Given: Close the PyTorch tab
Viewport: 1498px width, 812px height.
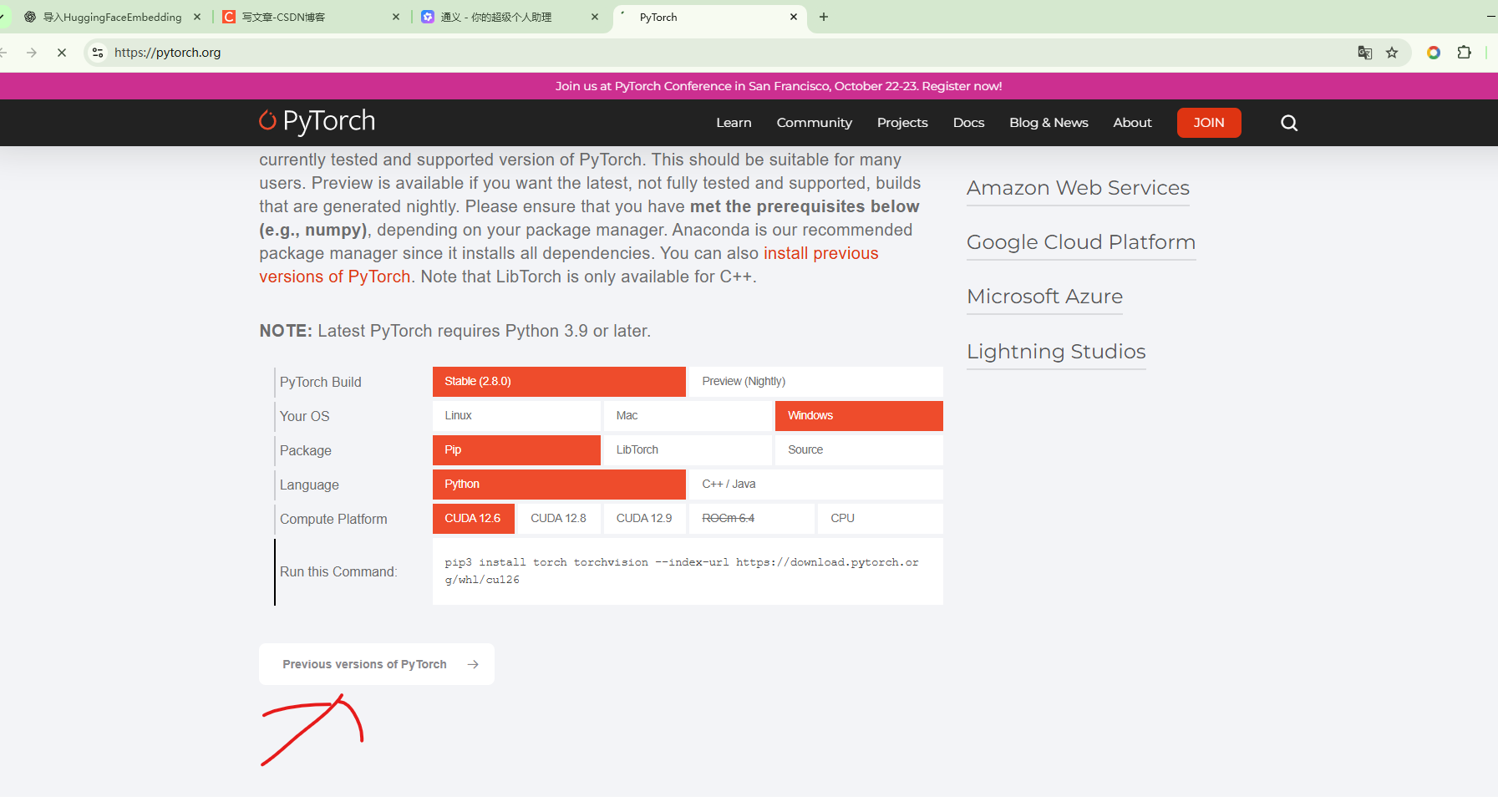Looking at the screenshot, I should click(x=794, y=17).
